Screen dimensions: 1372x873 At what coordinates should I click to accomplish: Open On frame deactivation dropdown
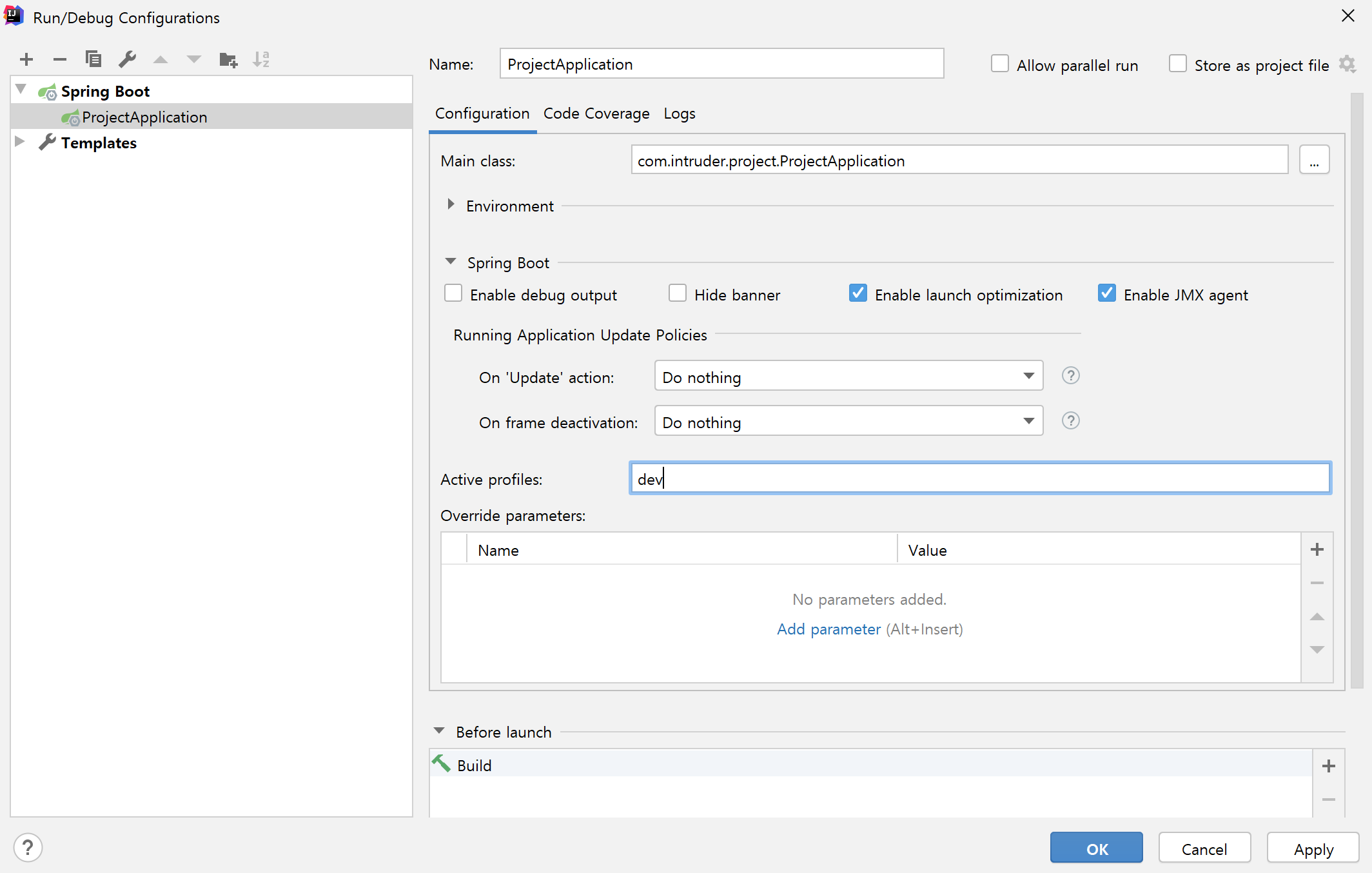click(x=848, y=422)
